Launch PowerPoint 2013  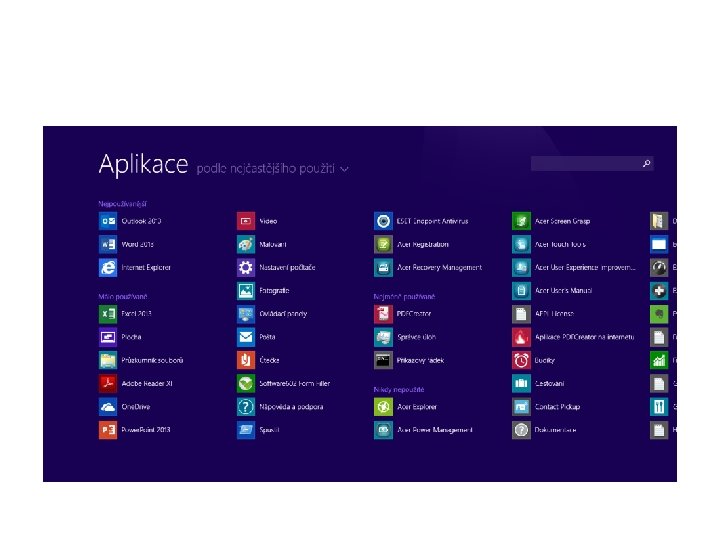click(135, 430)
